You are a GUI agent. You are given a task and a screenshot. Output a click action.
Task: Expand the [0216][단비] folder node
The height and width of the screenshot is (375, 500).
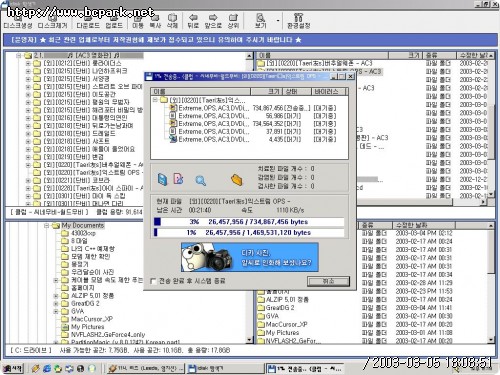coord(28,118)
